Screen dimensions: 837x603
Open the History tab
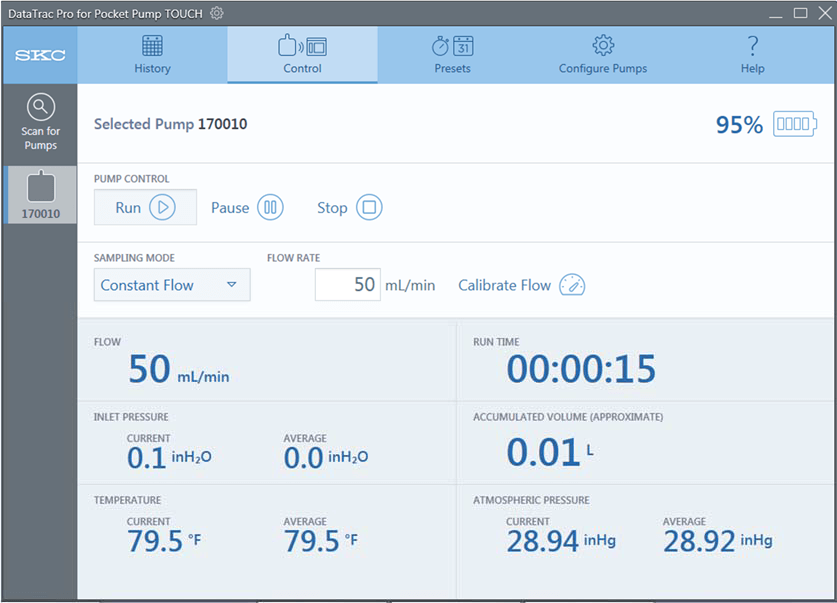152,55
